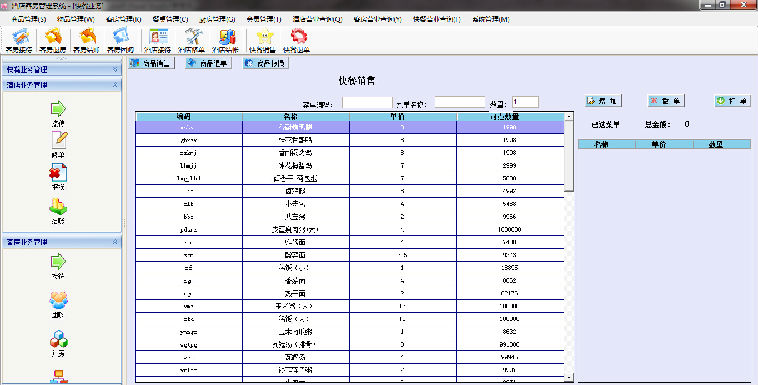This screenshot has width=758, height=385.
Task: Click the table scrollbar down arrow
Action: [x=569, y=377]
